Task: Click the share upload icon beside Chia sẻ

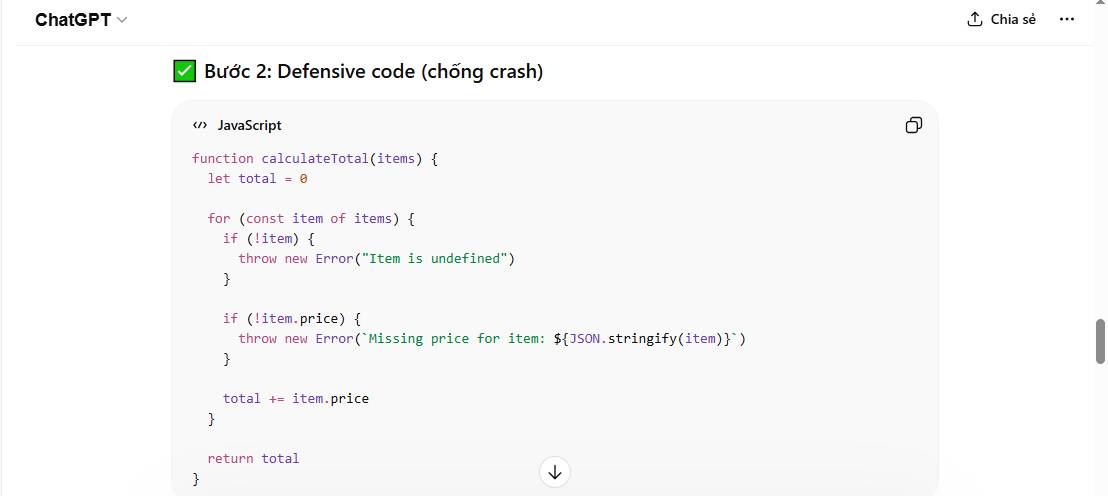Action: [975, 20]
